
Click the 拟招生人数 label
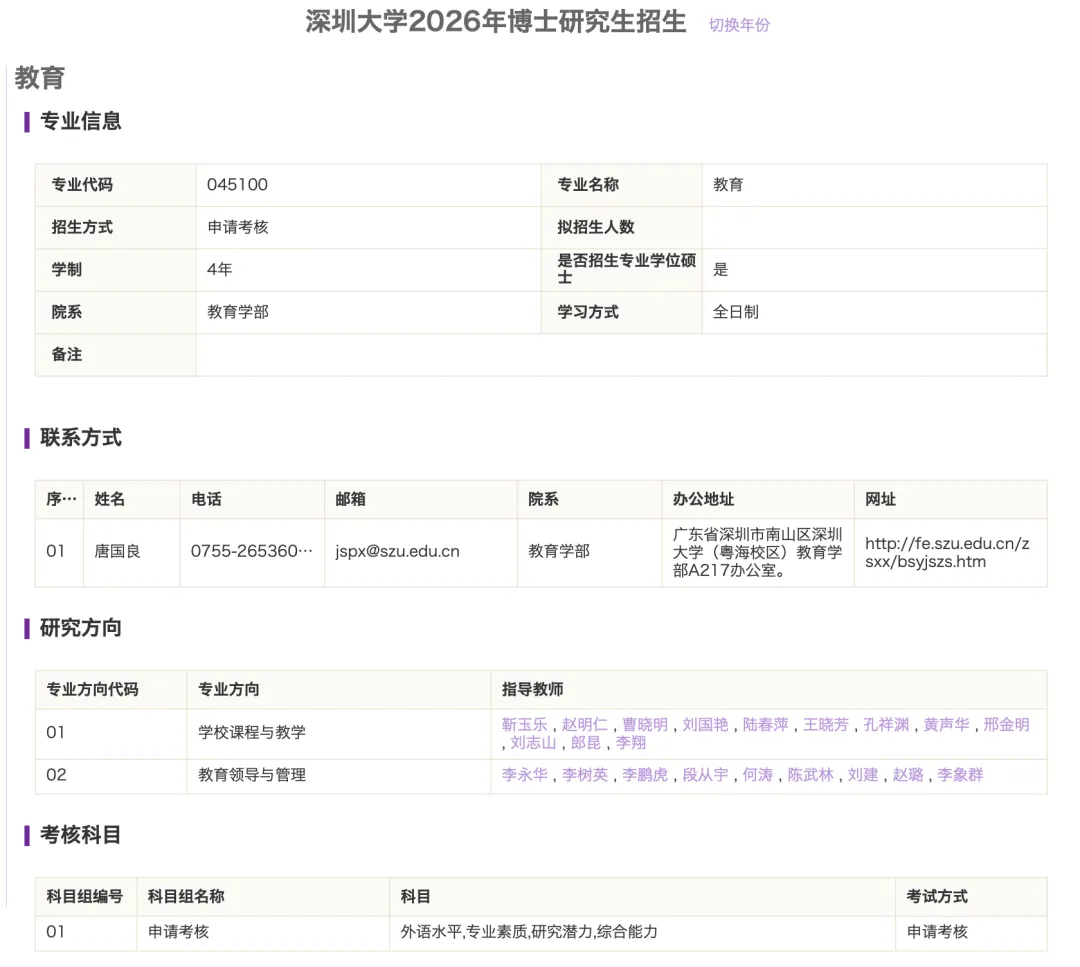596,227
